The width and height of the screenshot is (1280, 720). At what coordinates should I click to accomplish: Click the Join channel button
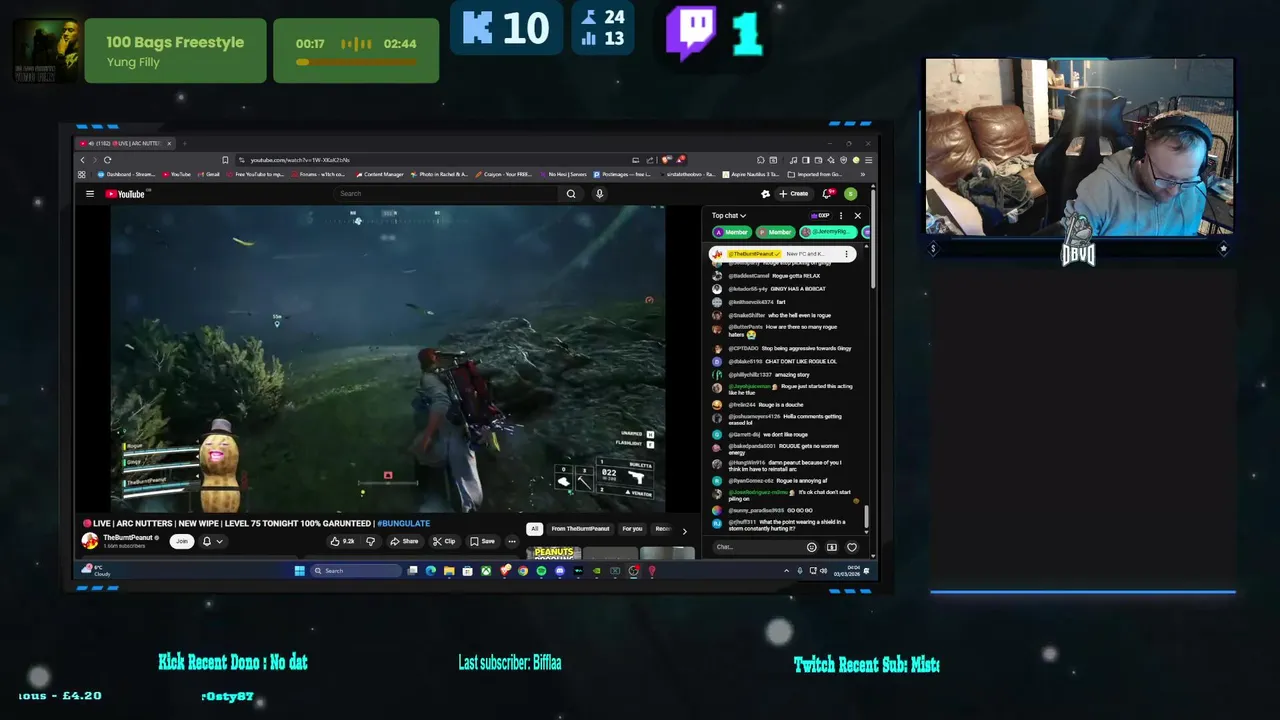(x=181, y=541)
